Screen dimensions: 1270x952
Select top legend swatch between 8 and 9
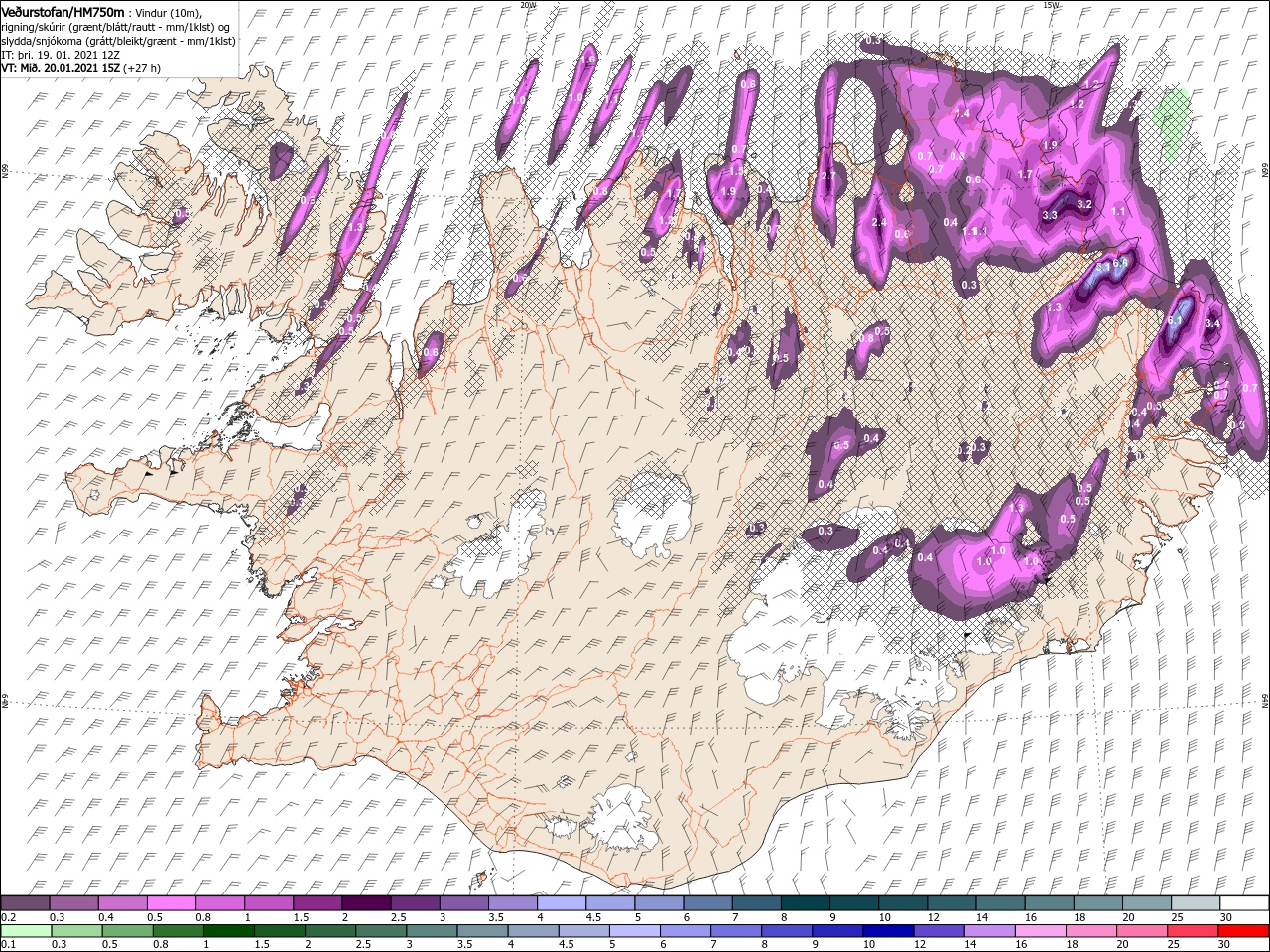click(x=805, y=902)
